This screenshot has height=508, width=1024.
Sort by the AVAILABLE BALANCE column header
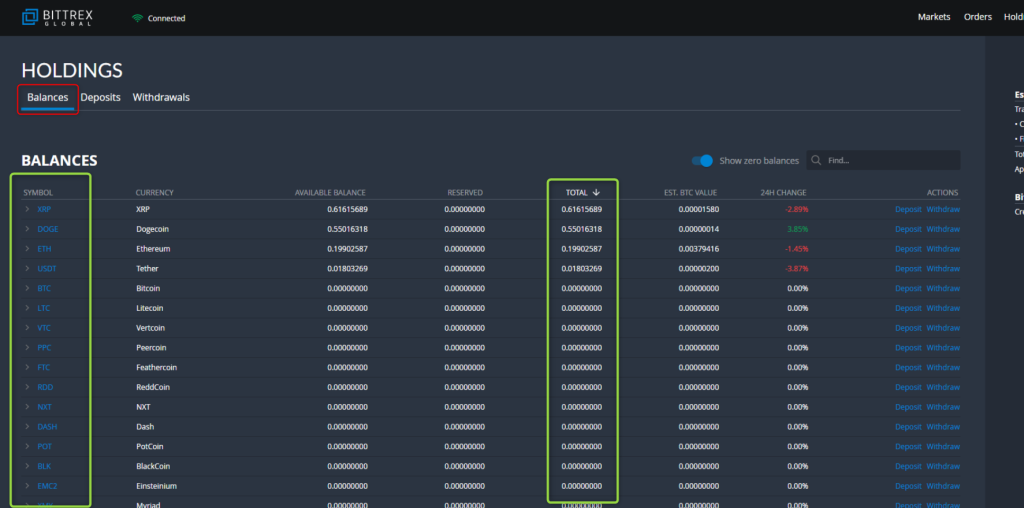point(330,193)
